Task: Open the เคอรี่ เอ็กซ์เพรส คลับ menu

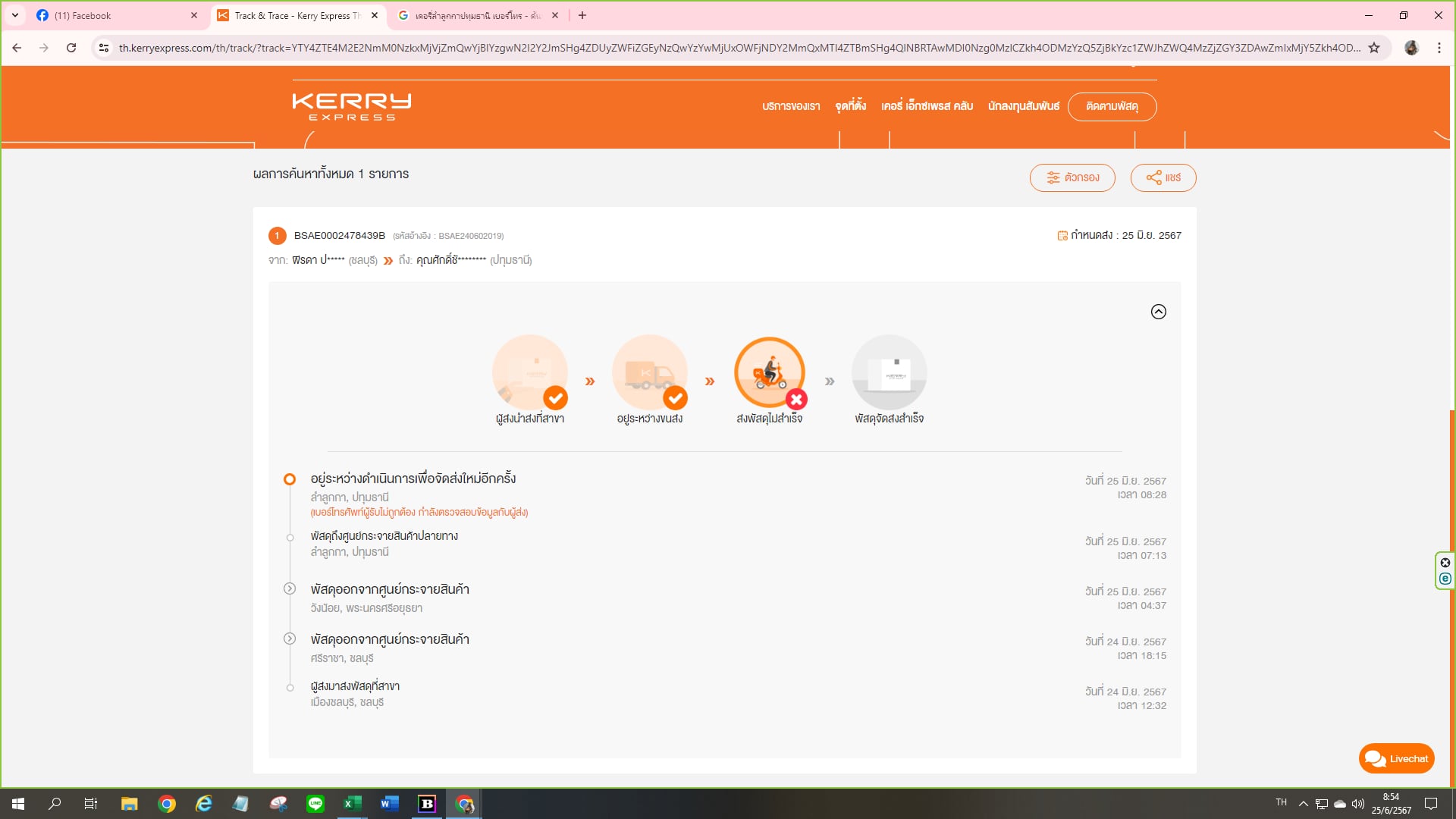Action: (x=927, y=106)
